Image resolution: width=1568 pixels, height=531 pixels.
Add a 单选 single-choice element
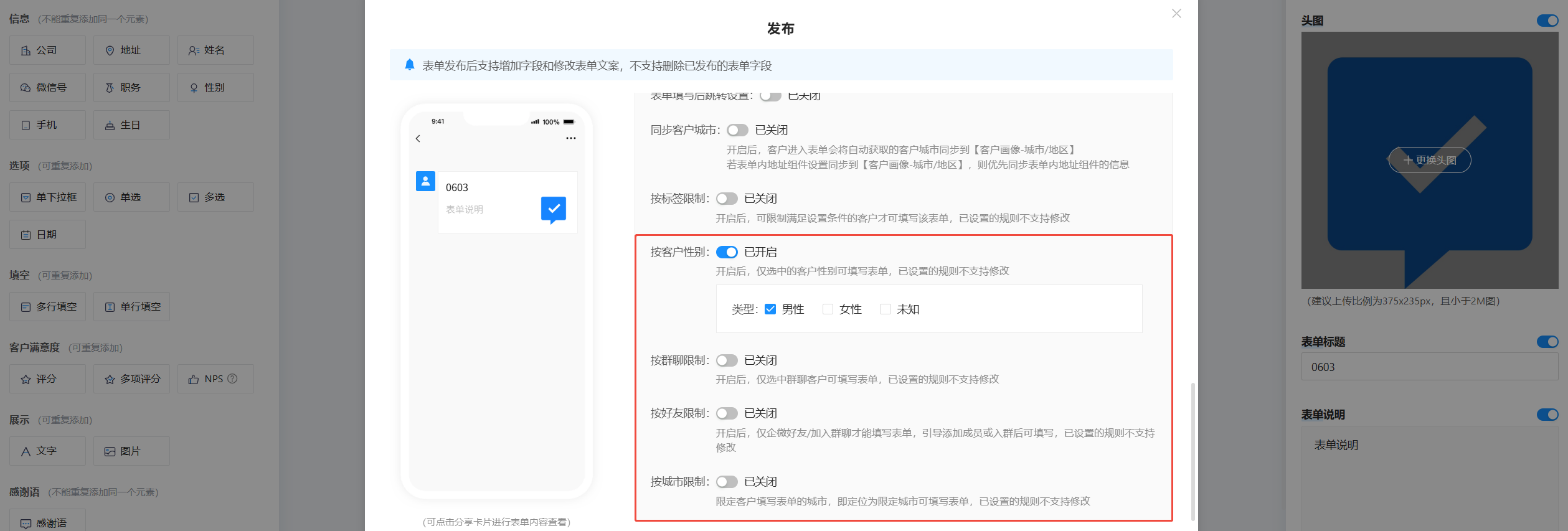tap(131, 197)
